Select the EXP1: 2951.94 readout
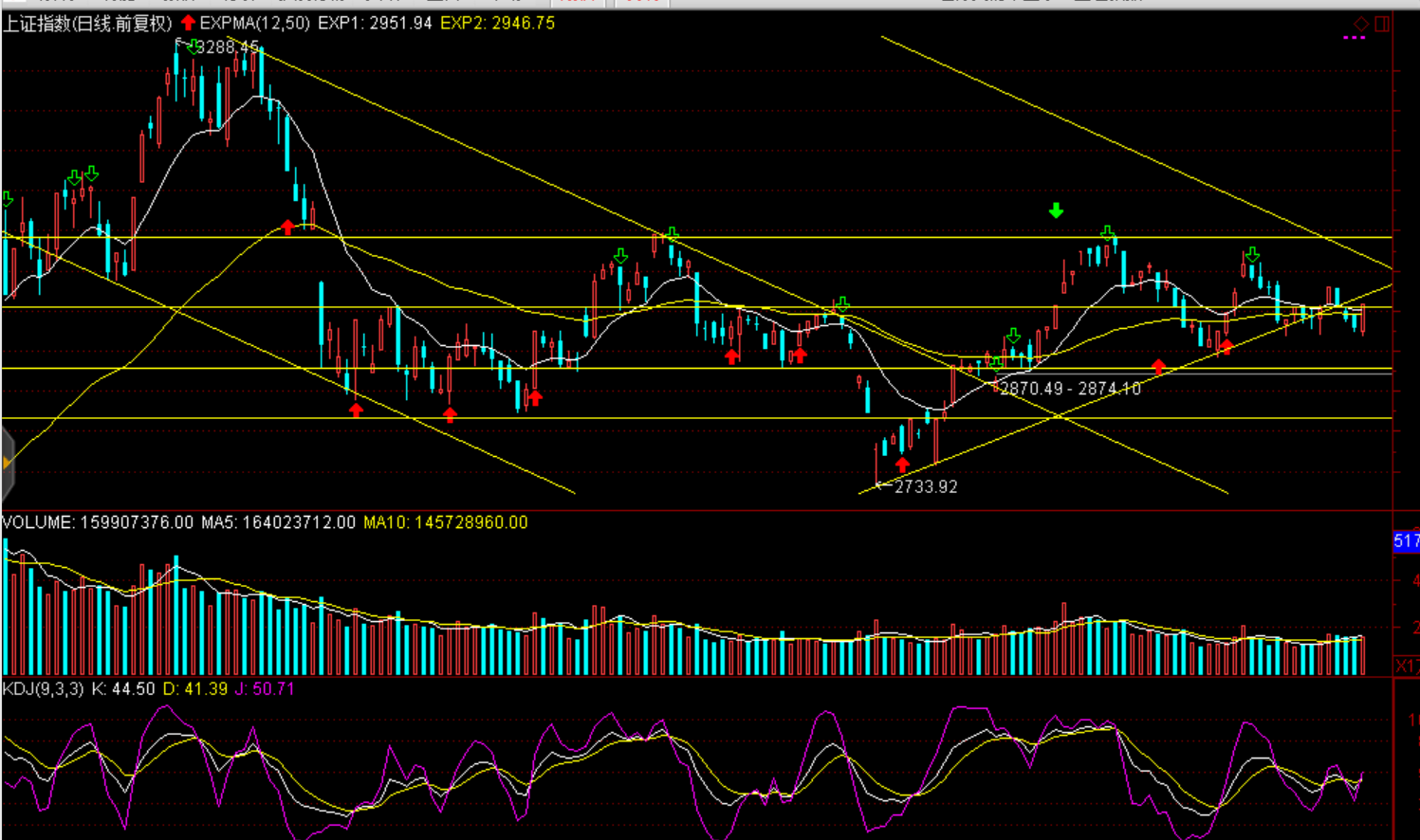Image resolution: width=1420 pixels, height=840 pixels. pos(375,23)
